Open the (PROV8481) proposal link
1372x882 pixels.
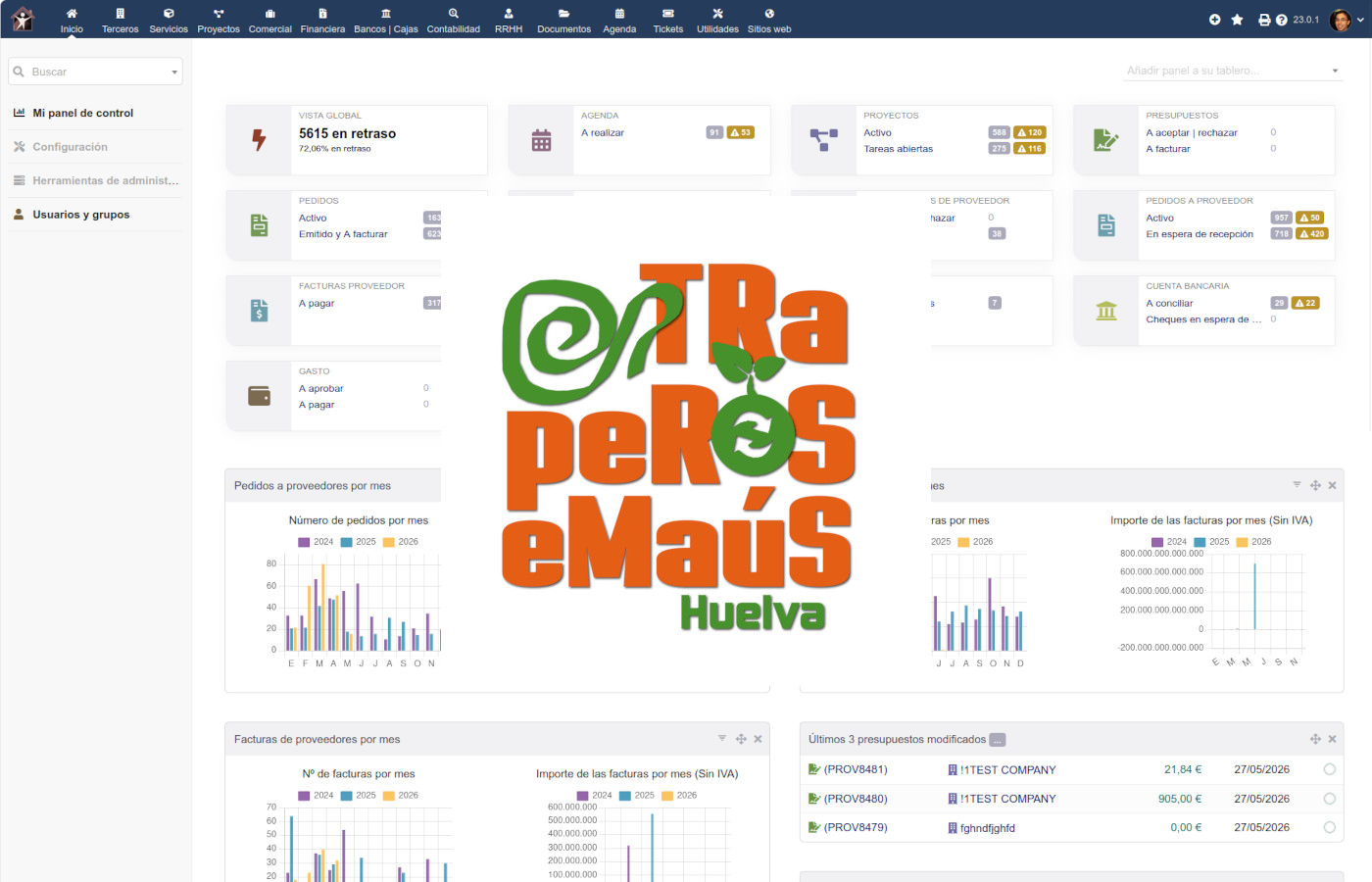855,769
